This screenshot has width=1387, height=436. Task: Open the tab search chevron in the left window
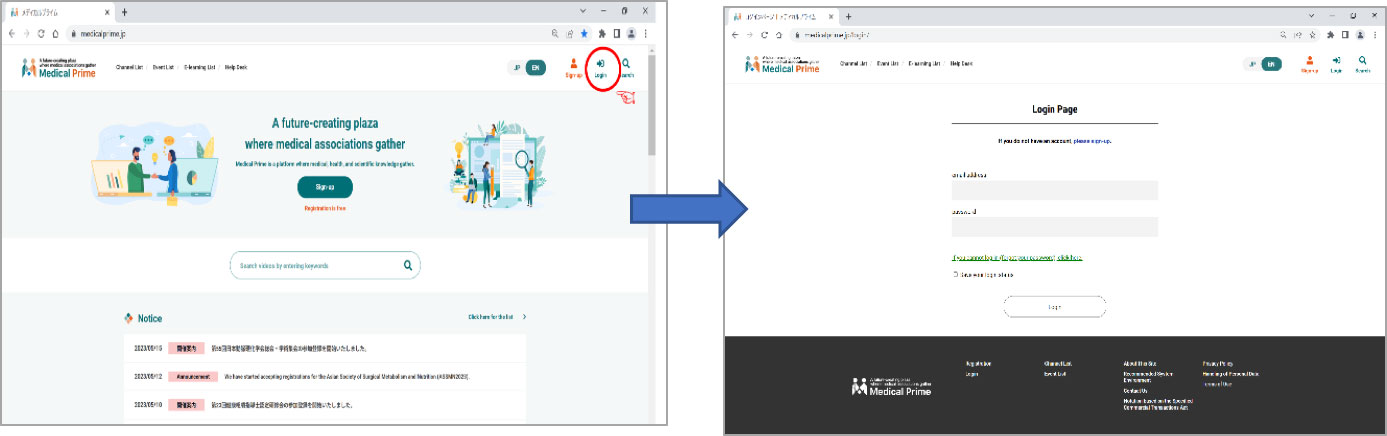(x=583, y=12)
